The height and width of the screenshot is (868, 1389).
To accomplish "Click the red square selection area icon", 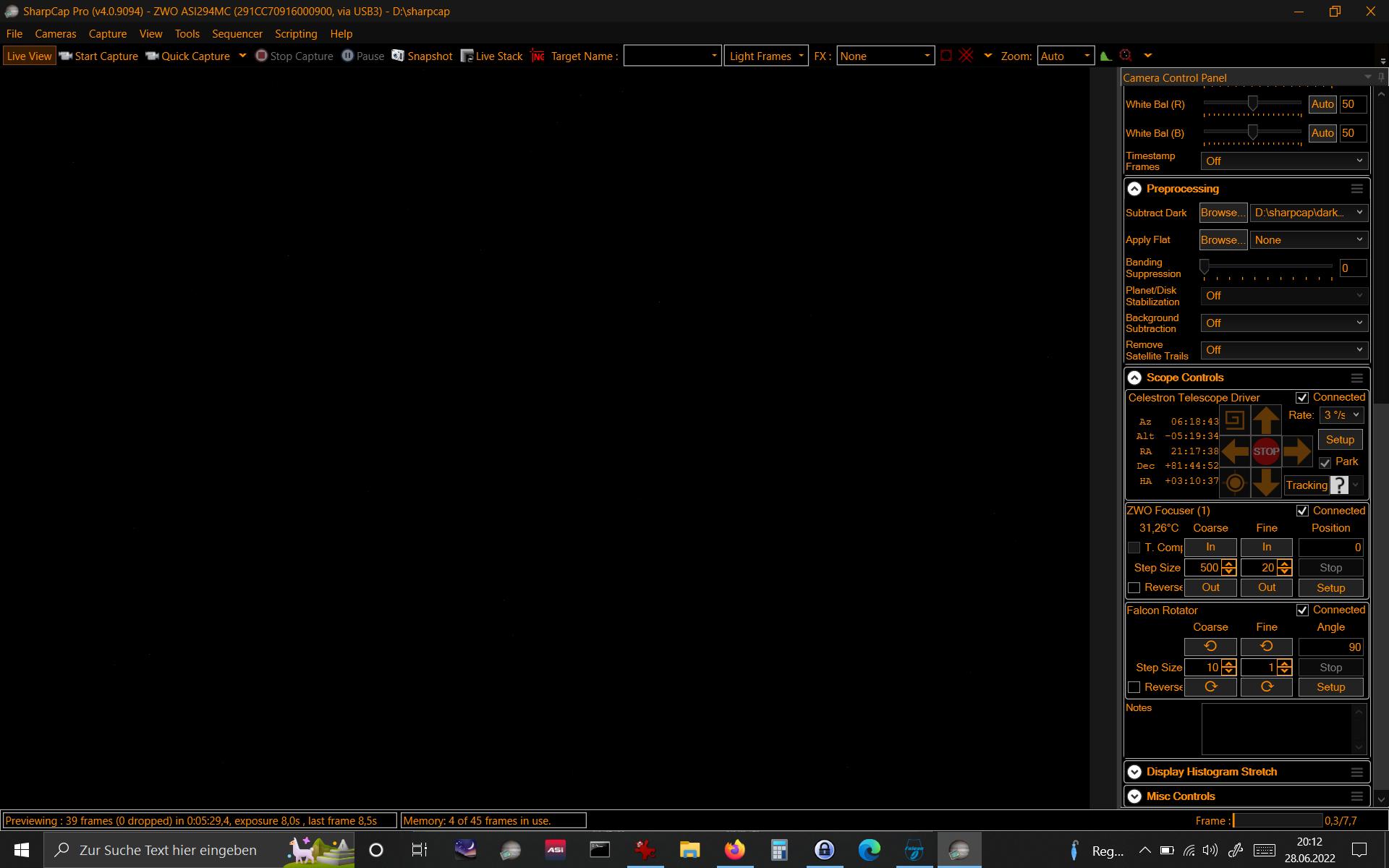I will 946,56.
